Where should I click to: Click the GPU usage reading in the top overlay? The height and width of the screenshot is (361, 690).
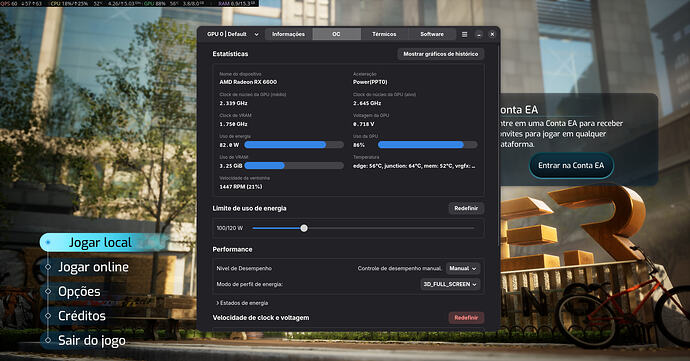(x=154, y=4)
